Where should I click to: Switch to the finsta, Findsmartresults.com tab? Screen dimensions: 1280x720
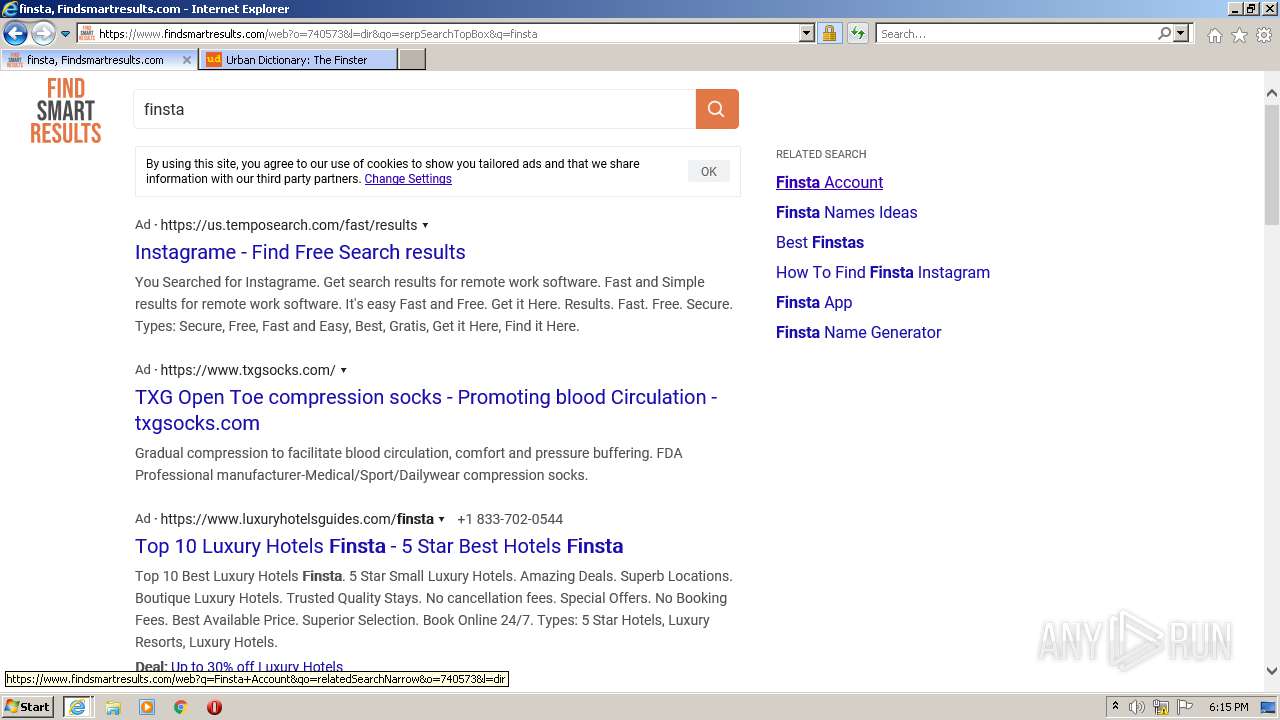[x=97, y=60]
